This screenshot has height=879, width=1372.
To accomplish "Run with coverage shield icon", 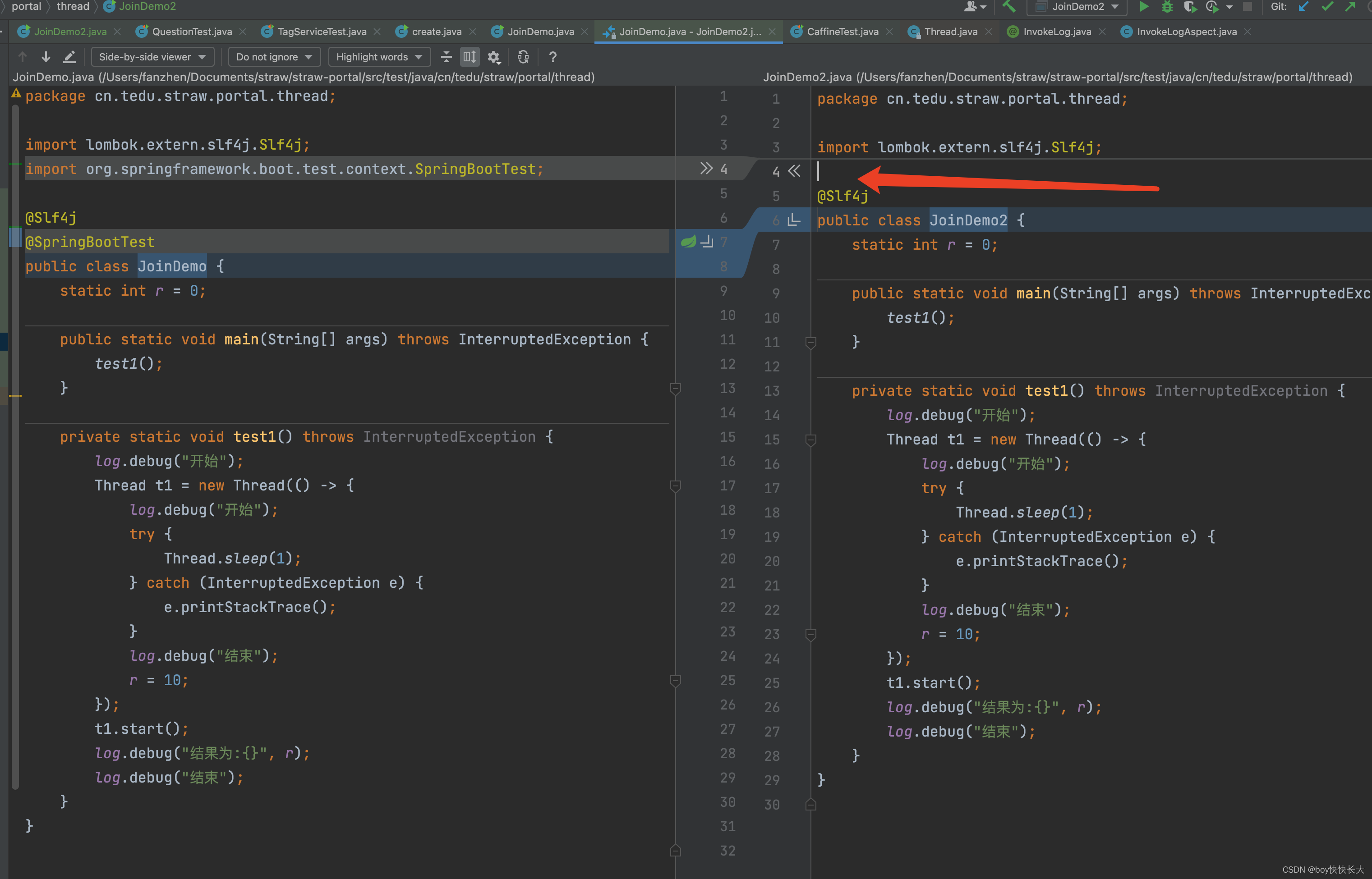I will (1189, 6).
